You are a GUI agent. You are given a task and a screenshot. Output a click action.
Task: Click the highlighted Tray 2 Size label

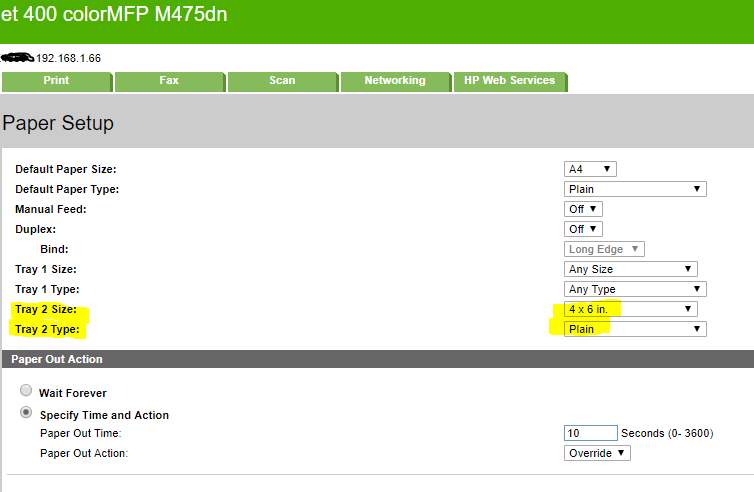pos(46,309)
